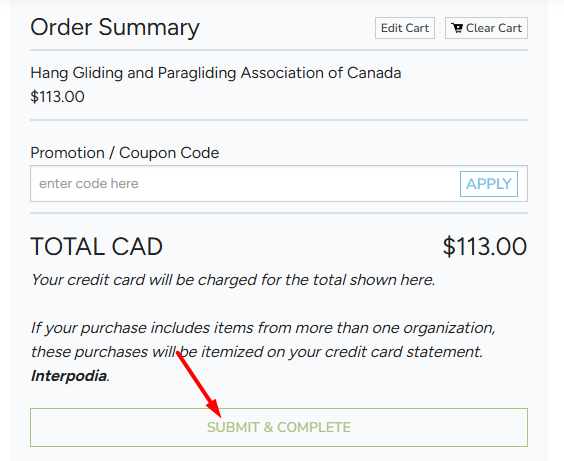
Task: Empty the order with Clear Cart
Action: [x=486, y=28]
